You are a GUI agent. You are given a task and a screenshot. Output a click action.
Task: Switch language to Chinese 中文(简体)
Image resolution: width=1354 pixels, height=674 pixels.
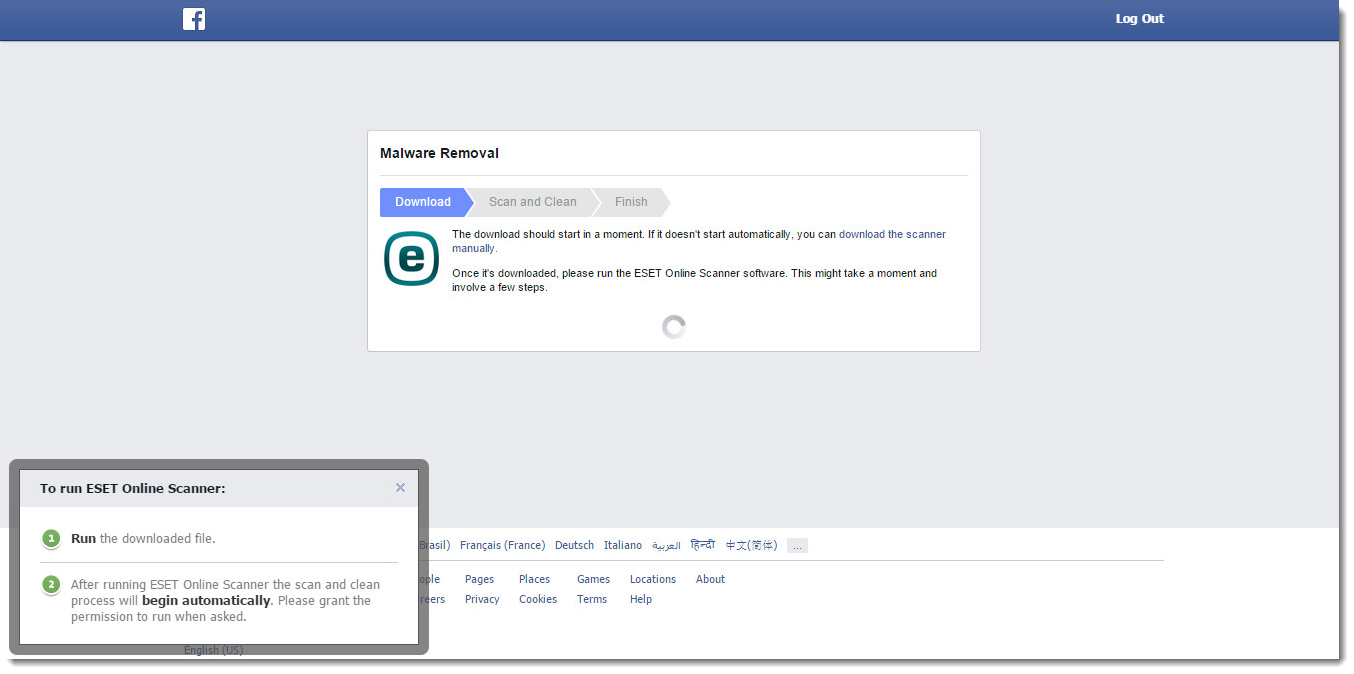751,546
